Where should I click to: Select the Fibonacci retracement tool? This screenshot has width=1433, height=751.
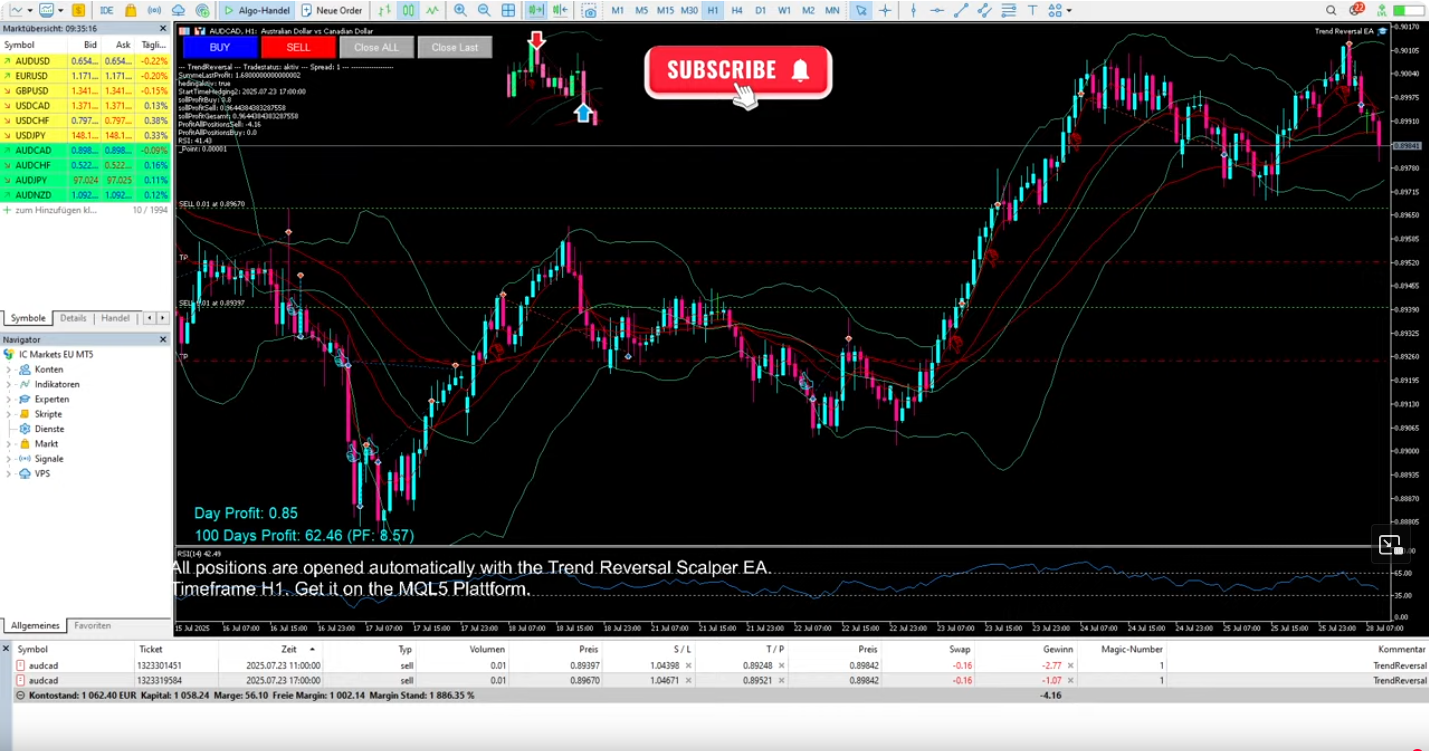coord(1008,10)
